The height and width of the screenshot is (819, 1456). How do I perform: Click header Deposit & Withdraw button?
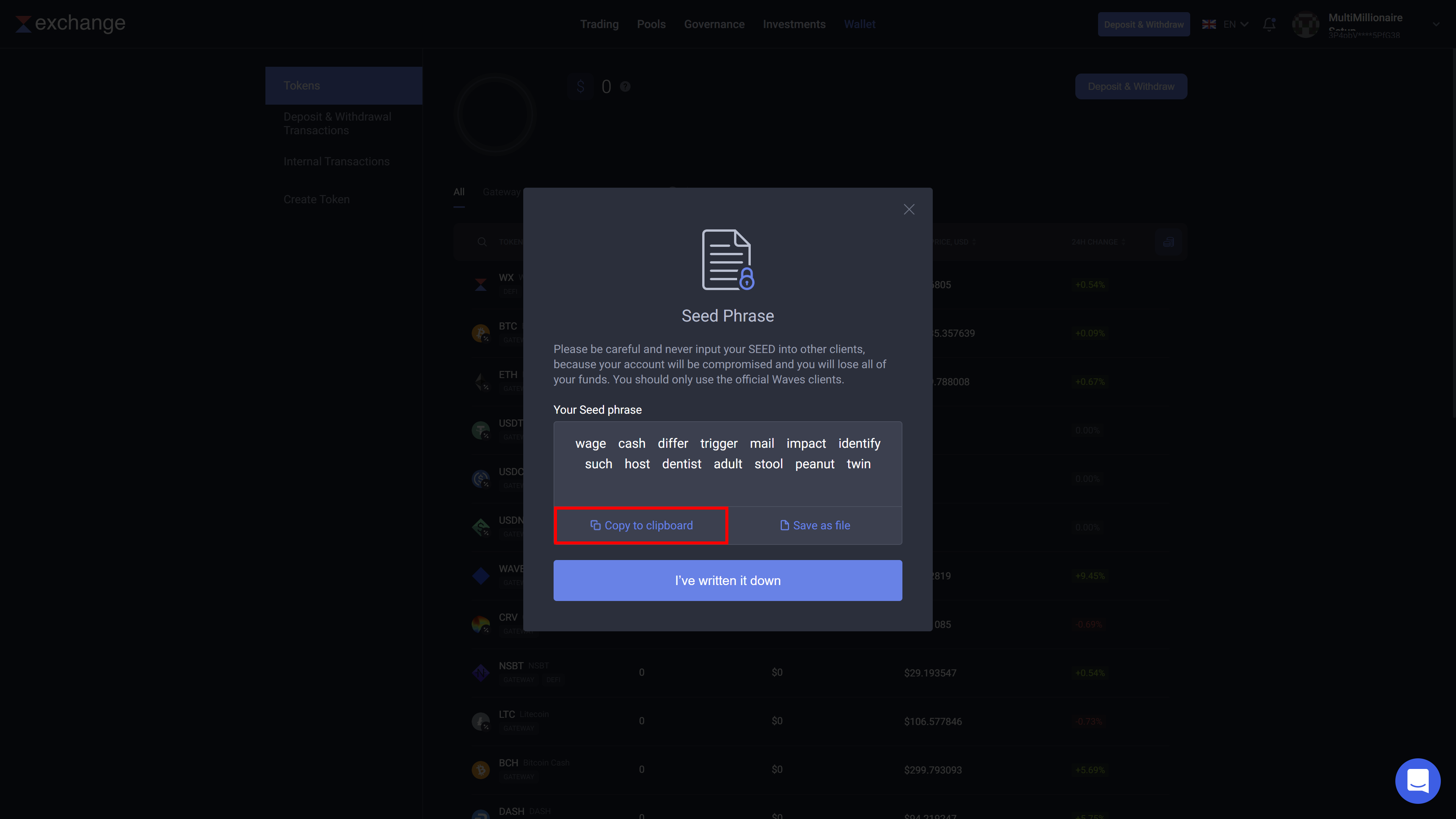(1144, 24)
